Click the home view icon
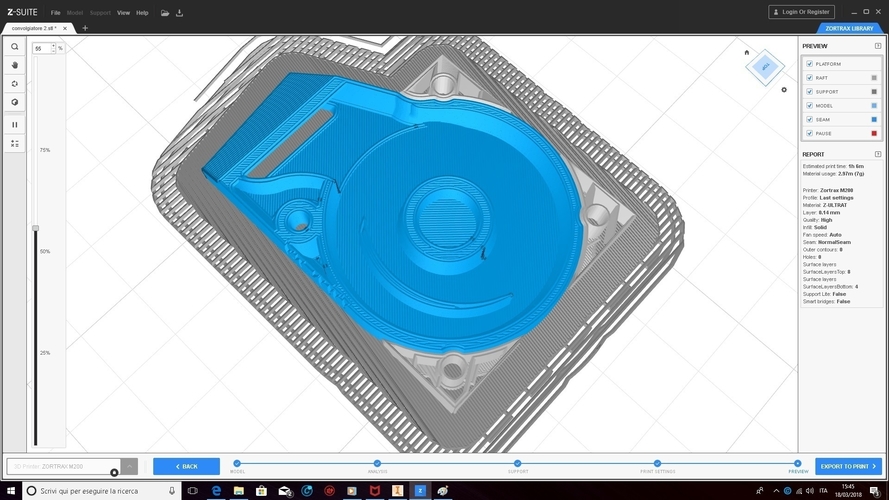The image size is (889, 500). coord(747,52)
